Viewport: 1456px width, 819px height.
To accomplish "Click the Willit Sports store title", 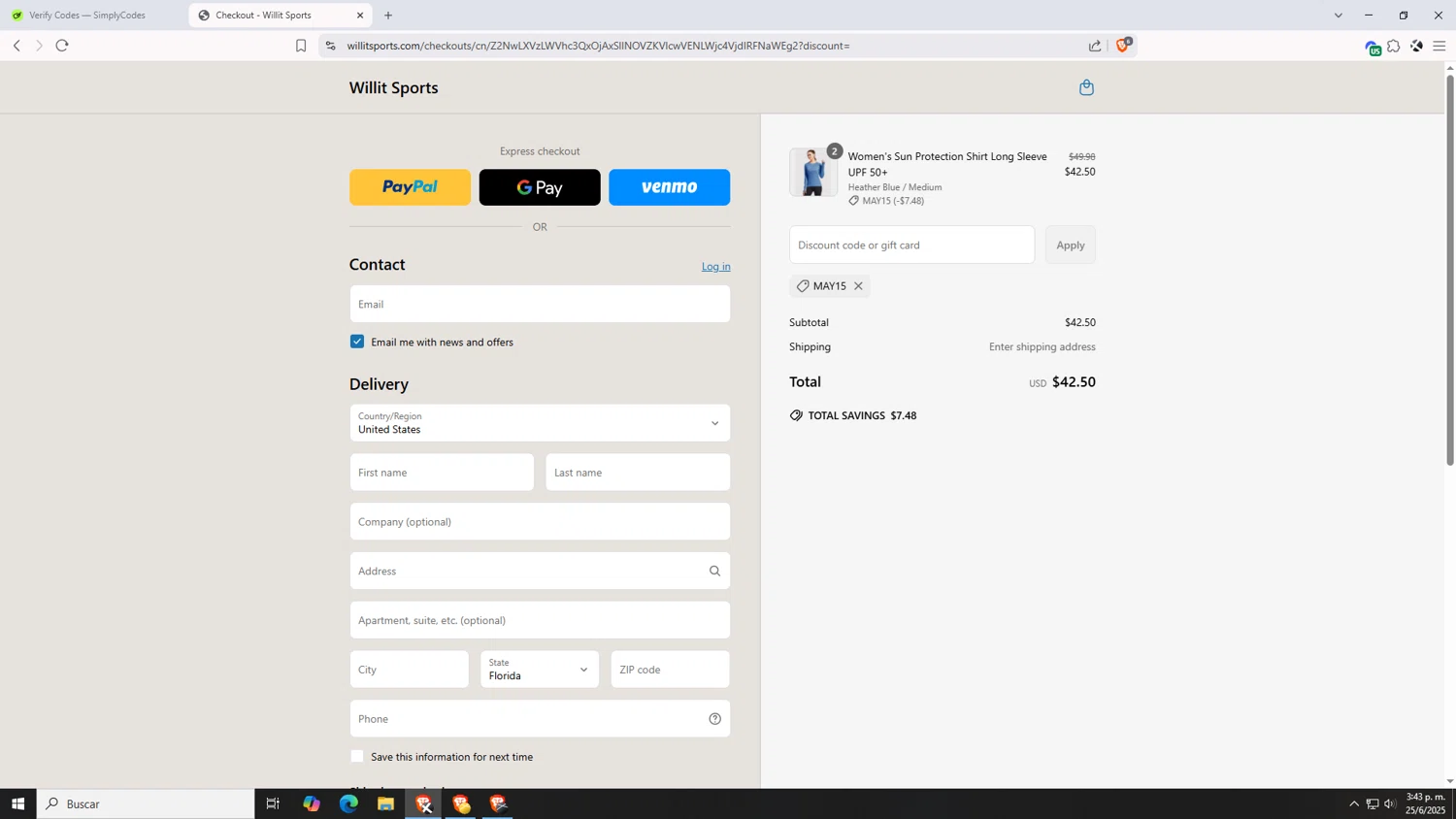I will [x=394, y=87].
